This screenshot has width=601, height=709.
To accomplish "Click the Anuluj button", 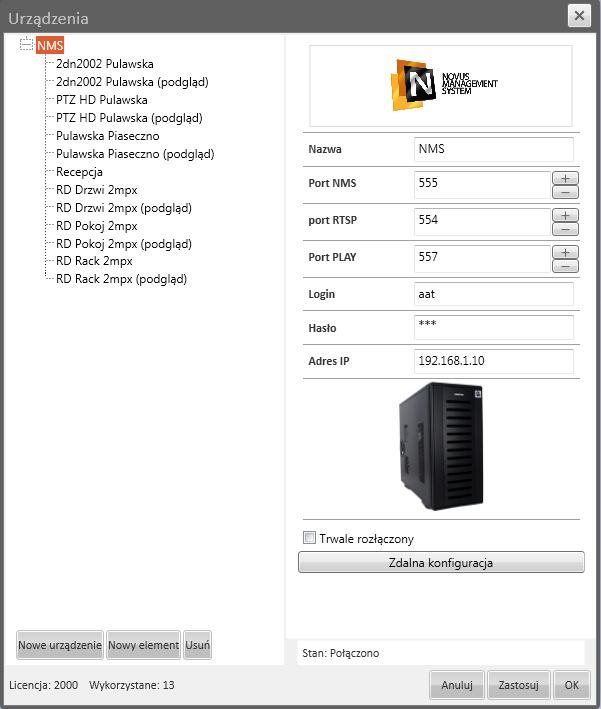I will tap(457, 685).
